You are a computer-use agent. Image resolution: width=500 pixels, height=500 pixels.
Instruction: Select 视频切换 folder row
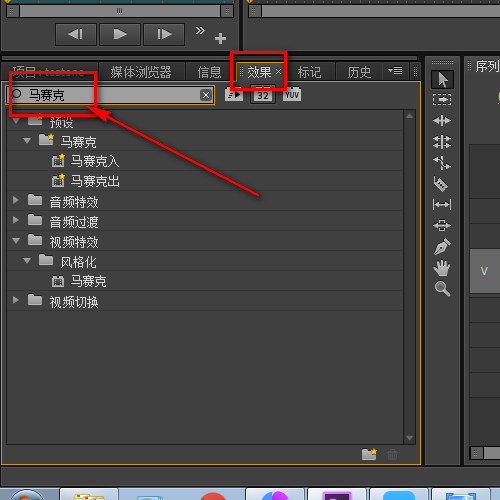pyautogui.click(x=205, y=302)
